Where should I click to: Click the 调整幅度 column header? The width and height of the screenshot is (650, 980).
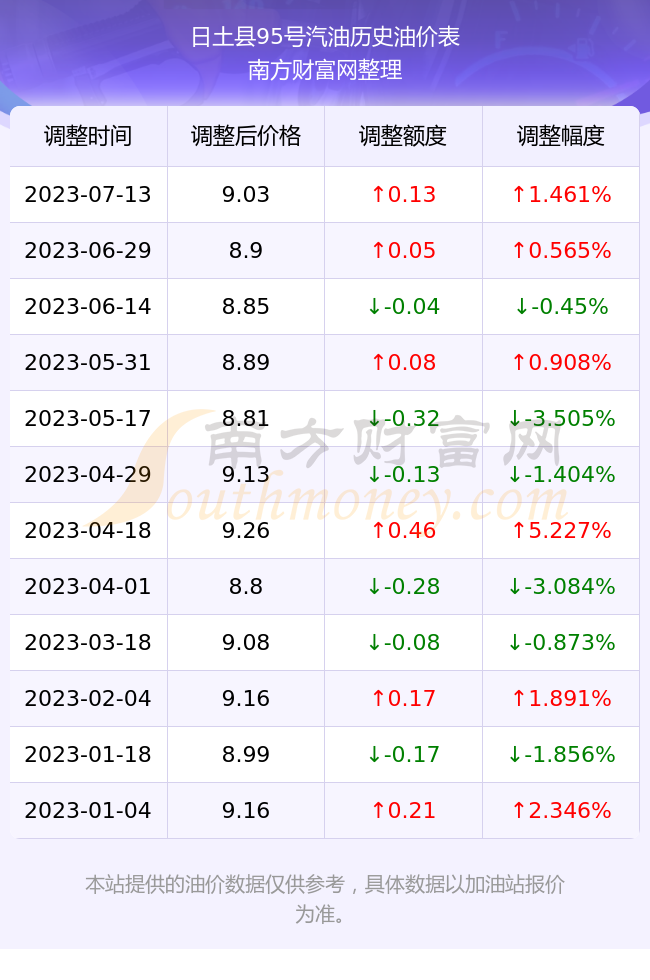point(561,136)
